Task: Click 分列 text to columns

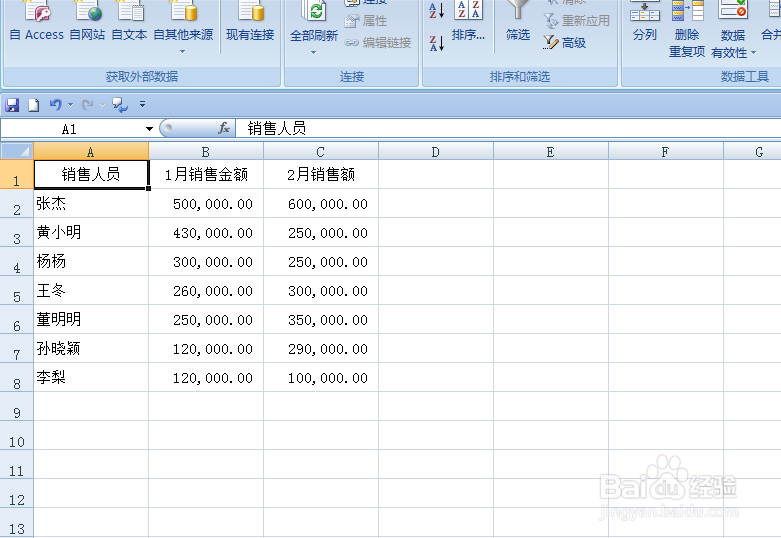Action: click(645, 22)
